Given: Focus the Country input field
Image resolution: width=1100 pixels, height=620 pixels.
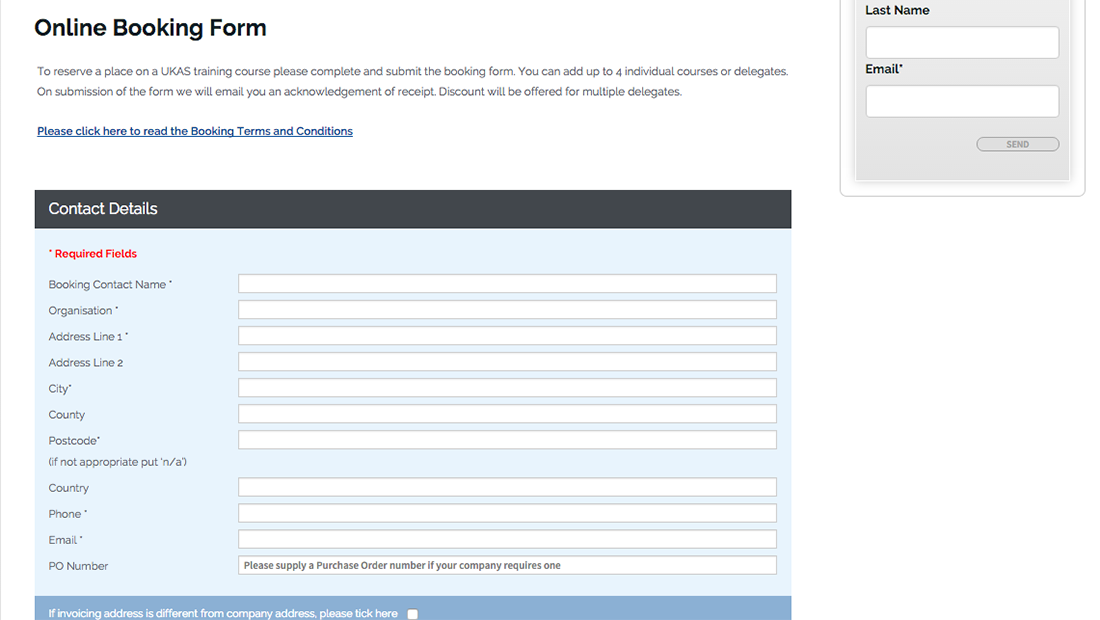Looking at the screenshot, I should click(507, 487).
